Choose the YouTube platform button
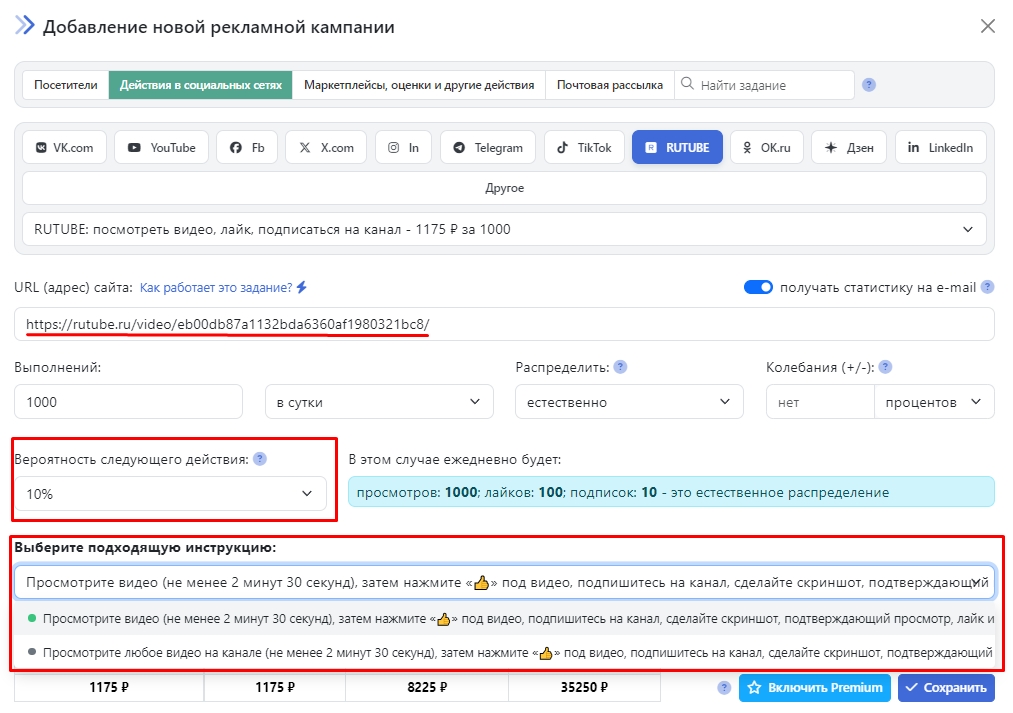 [161, 147]
